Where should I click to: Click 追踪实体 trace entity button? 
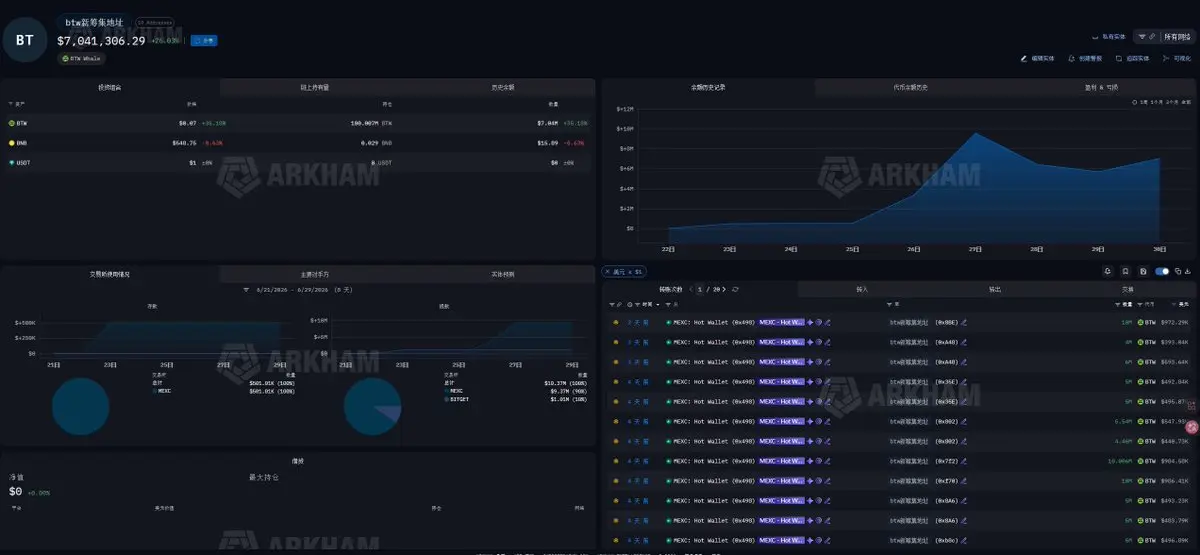click(x=1131, y=59)
